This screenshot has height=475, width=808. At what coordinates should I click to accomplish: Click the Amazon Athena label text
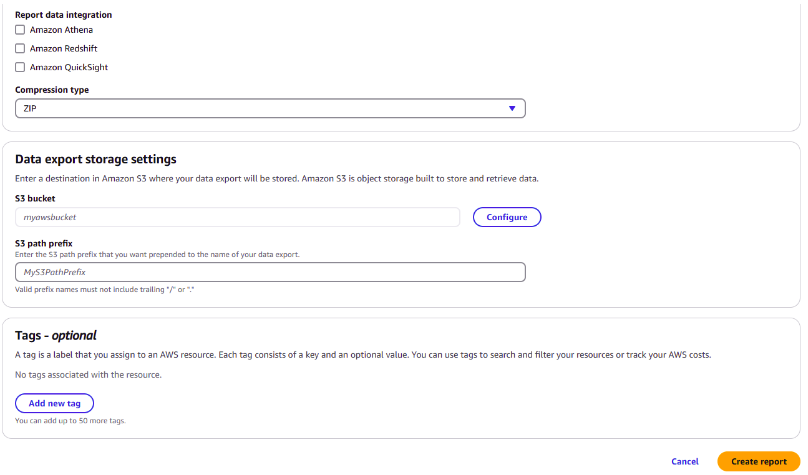coord(61,30)
